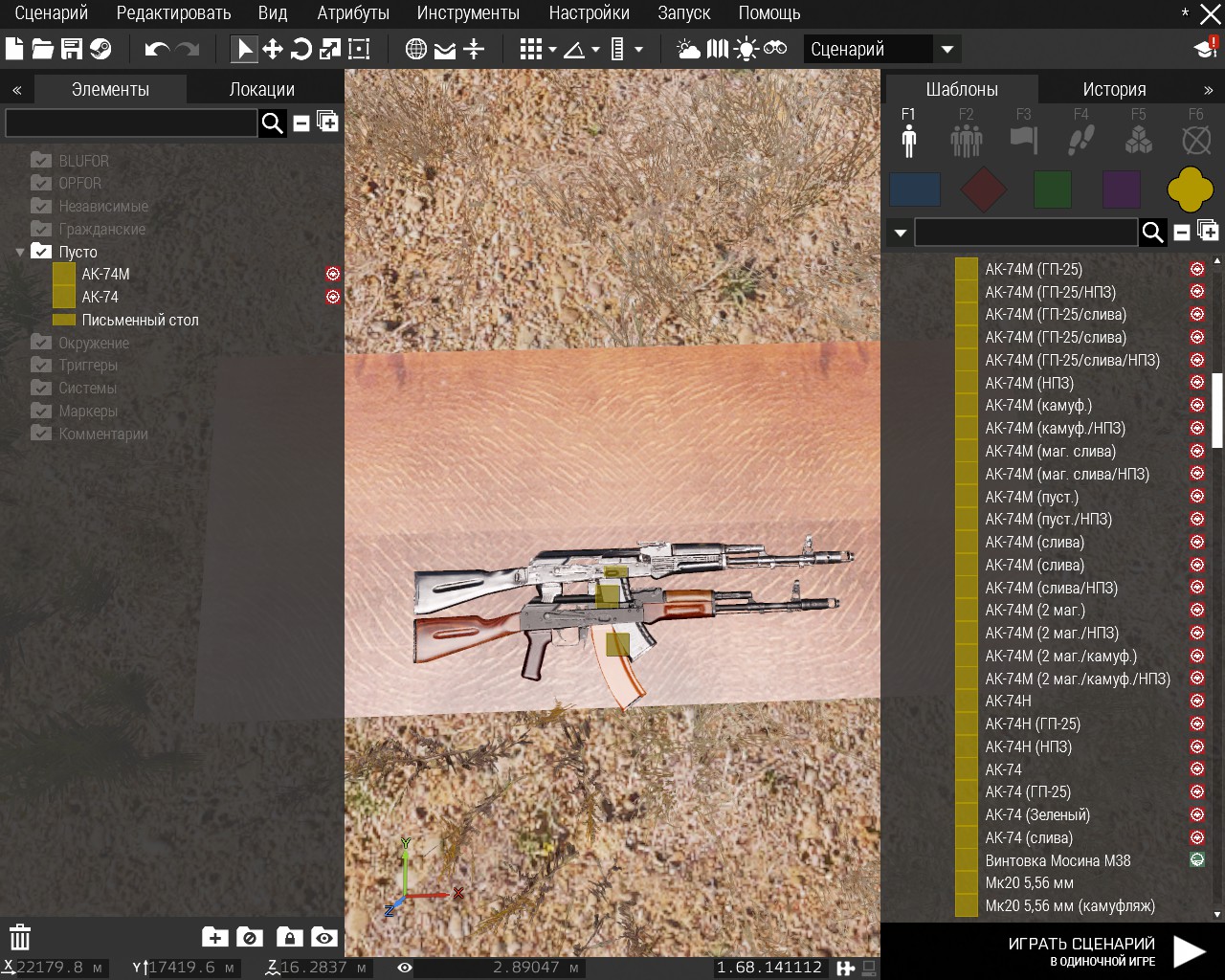Click the Steam publish icon

pos(100,49)
